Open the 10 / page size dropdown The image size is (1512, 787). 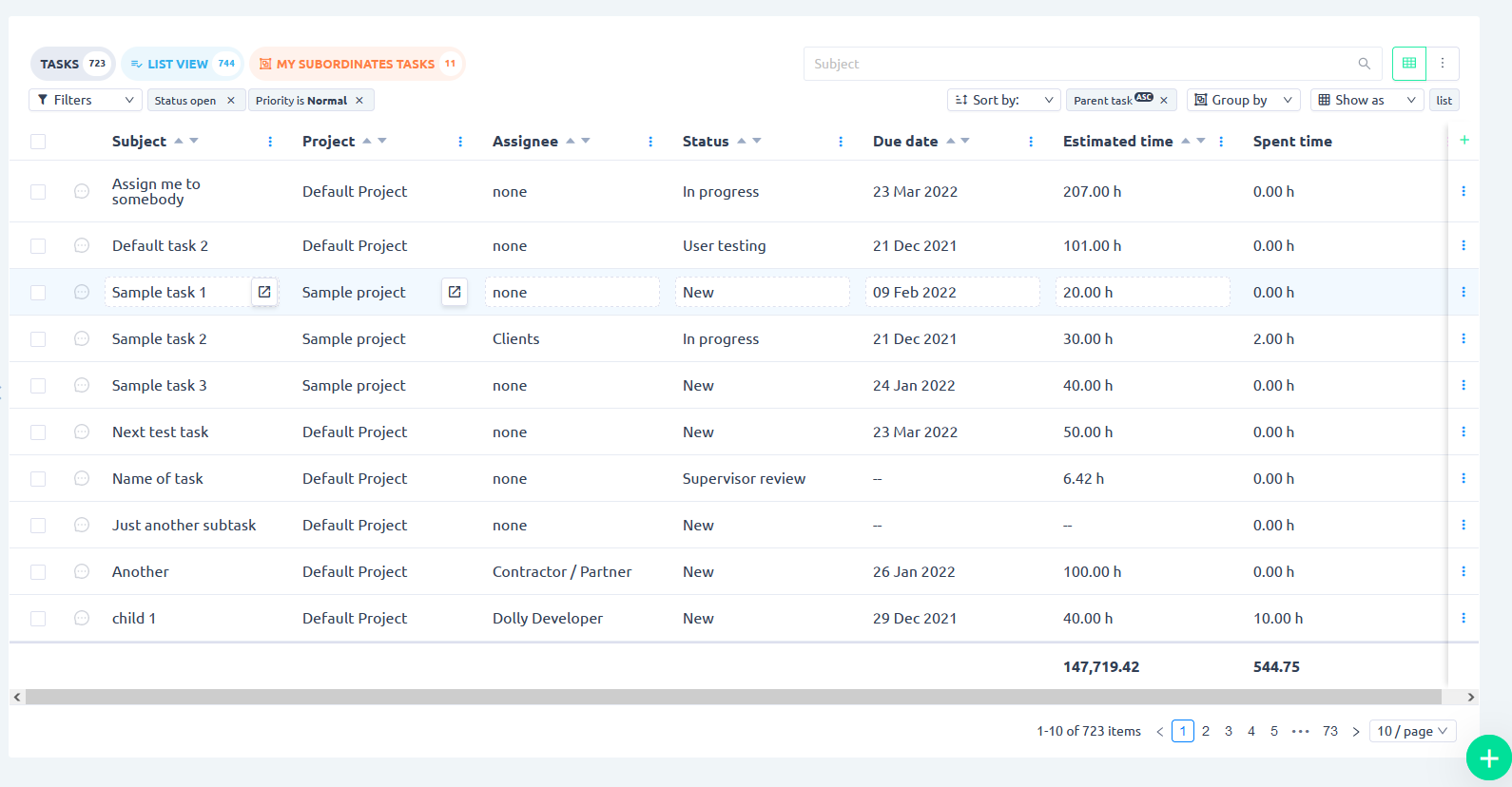[x=1412, y=731]
